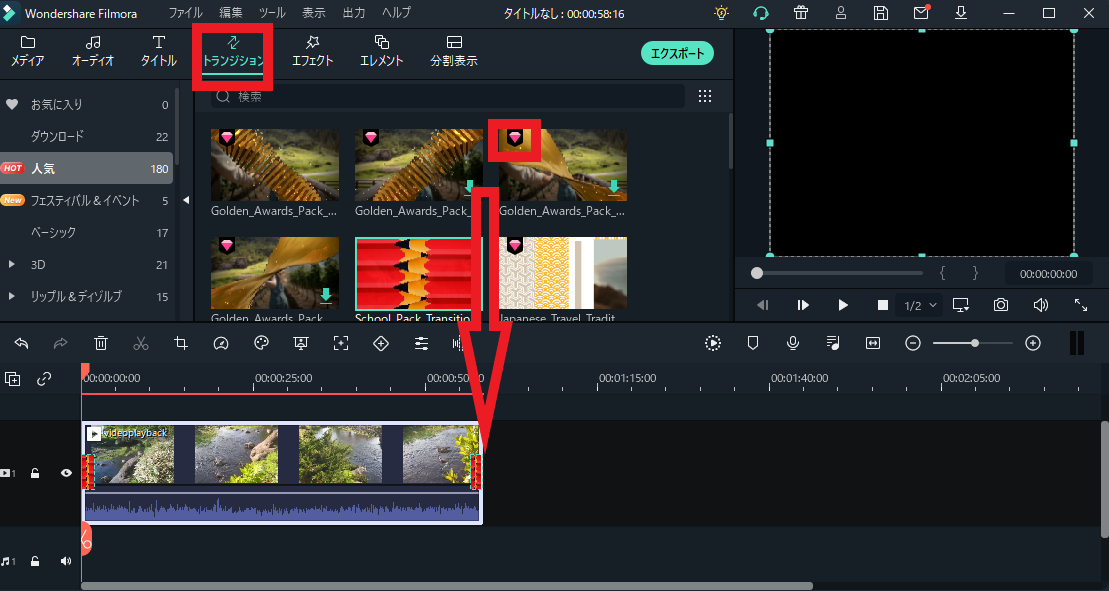Screen dimensions: 1109x591
Task: Select the School Pack transition thumbnail
Action: tap(418, 274)
